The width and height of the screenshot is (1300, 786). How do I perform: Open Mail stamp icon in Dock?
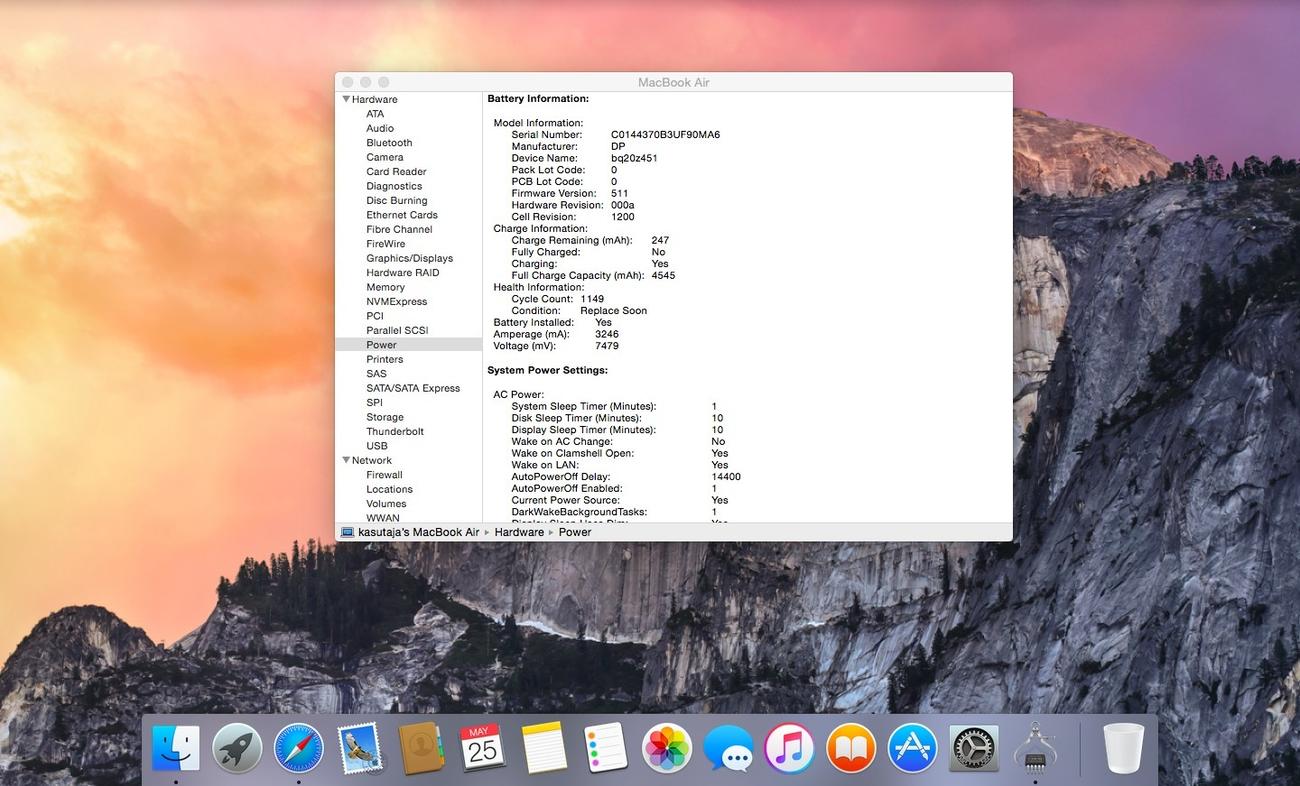[x=360, y=748]
